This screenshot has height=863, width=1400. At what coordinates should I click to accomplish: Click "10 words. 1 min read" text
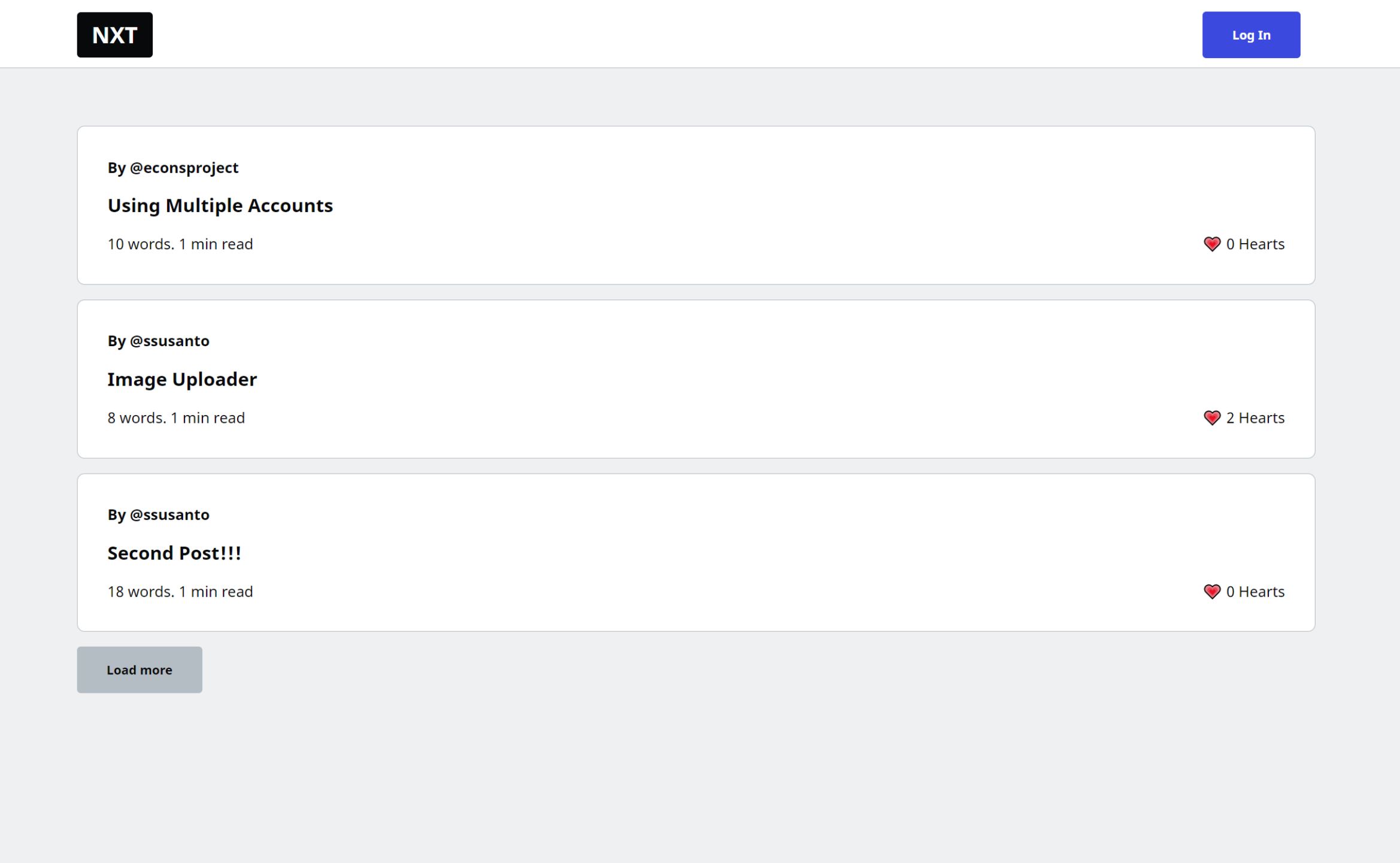point(180,244)
